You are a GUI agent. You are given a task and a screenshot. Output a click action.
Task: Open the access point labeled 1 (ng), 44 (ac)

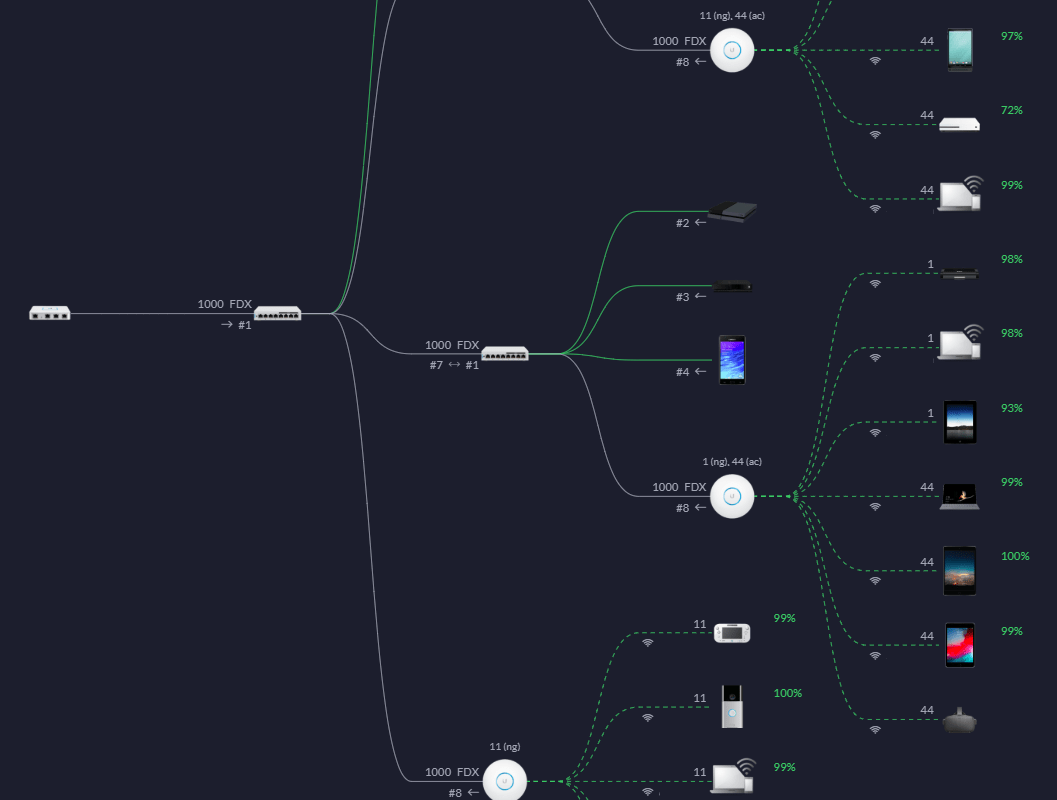click(732, 496)
